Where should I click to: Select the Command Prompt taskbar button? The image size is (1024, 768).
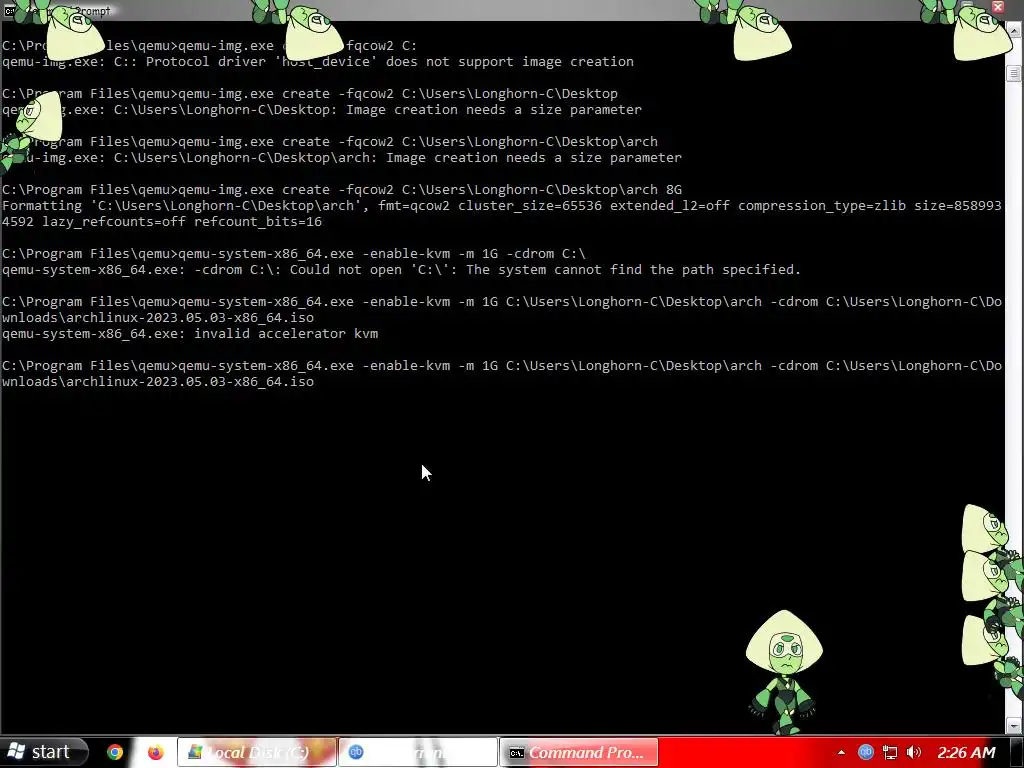(x=579, y=752)
